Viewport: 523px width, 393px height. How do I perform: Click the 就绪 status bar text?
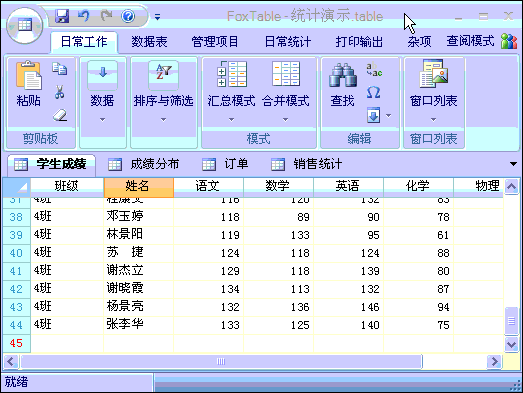pyautogui.click(x=16, y=382)
